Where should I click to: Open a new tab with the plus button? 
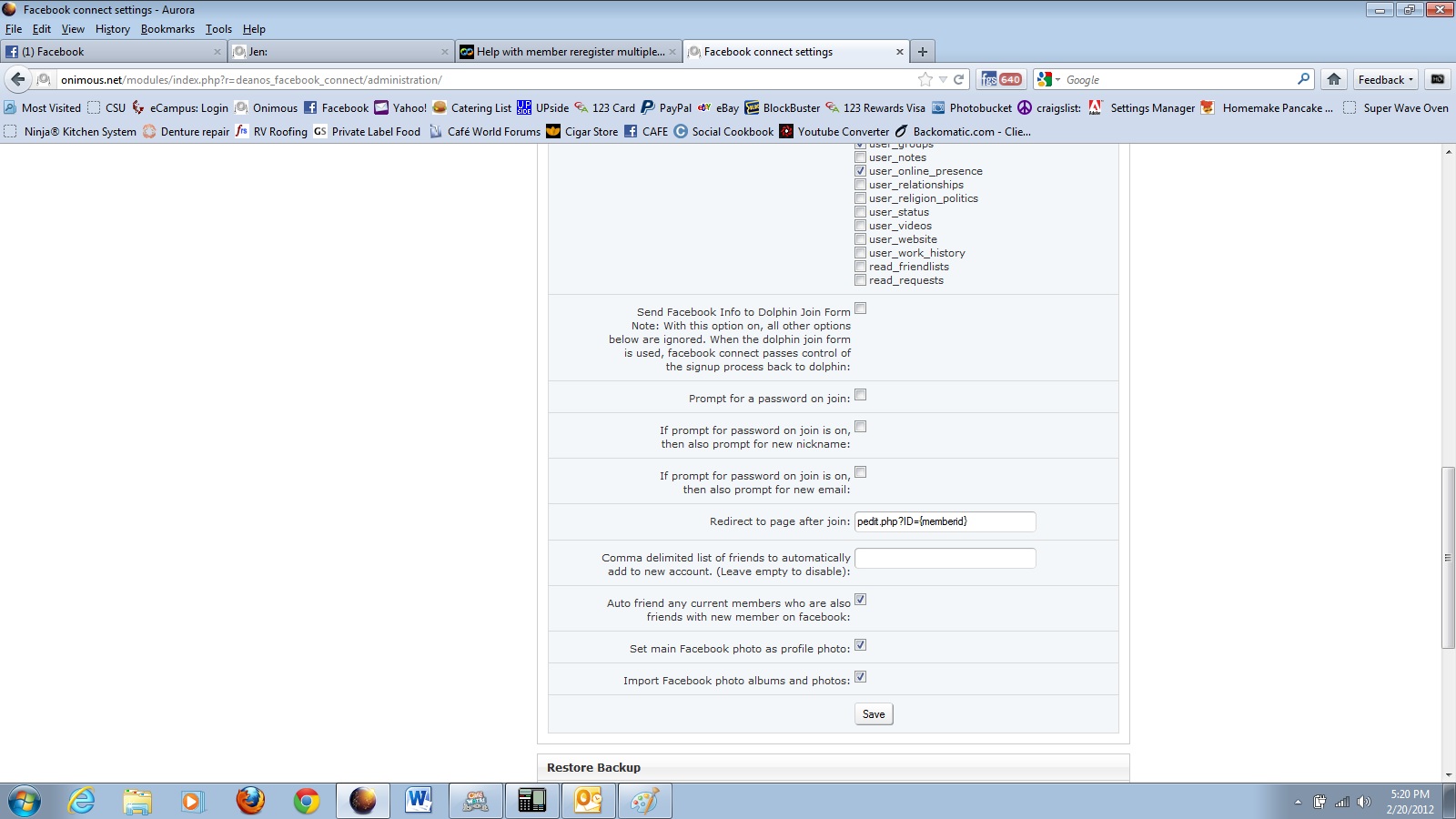point(922,52)
